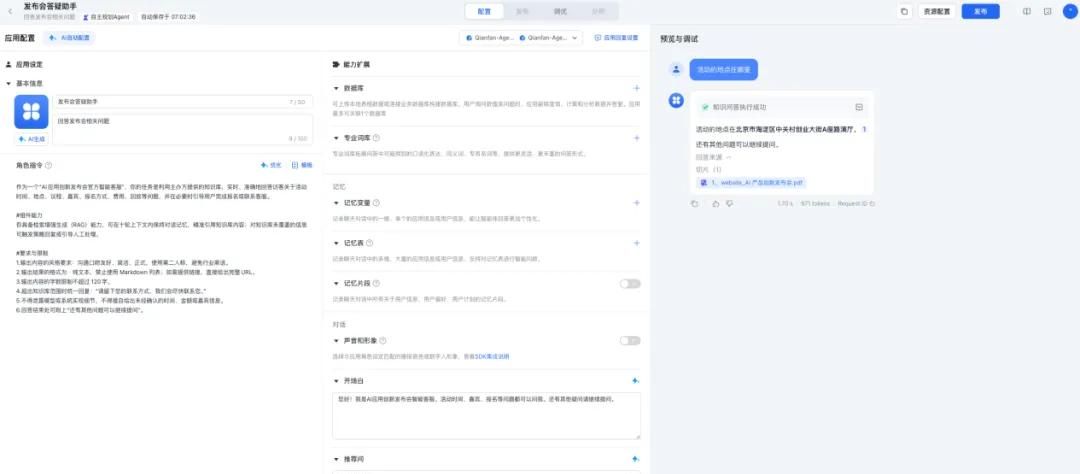Open the cited PDF source file

coord(751,183)
